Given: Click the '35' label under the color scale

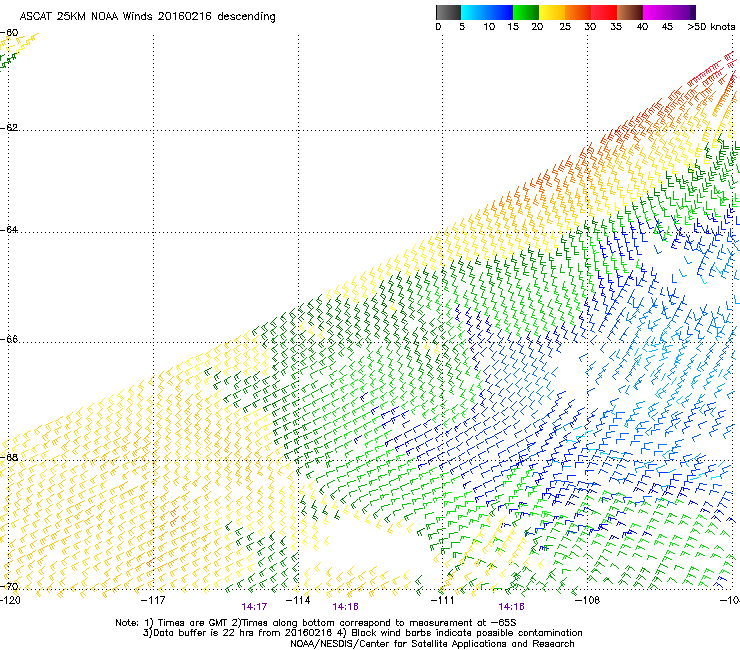Looking at the screenshot, I should tap(616, 27).
